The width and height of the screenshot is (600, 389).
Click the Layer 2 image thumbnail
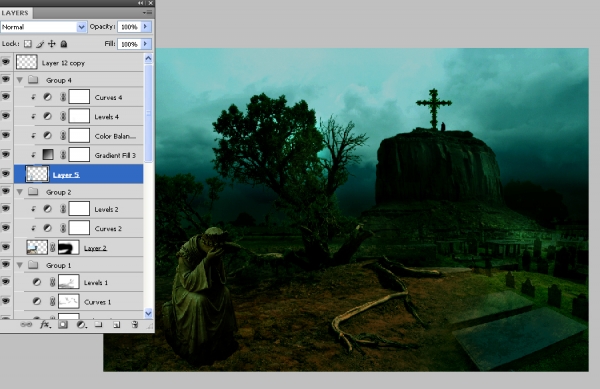pos(37,247)
